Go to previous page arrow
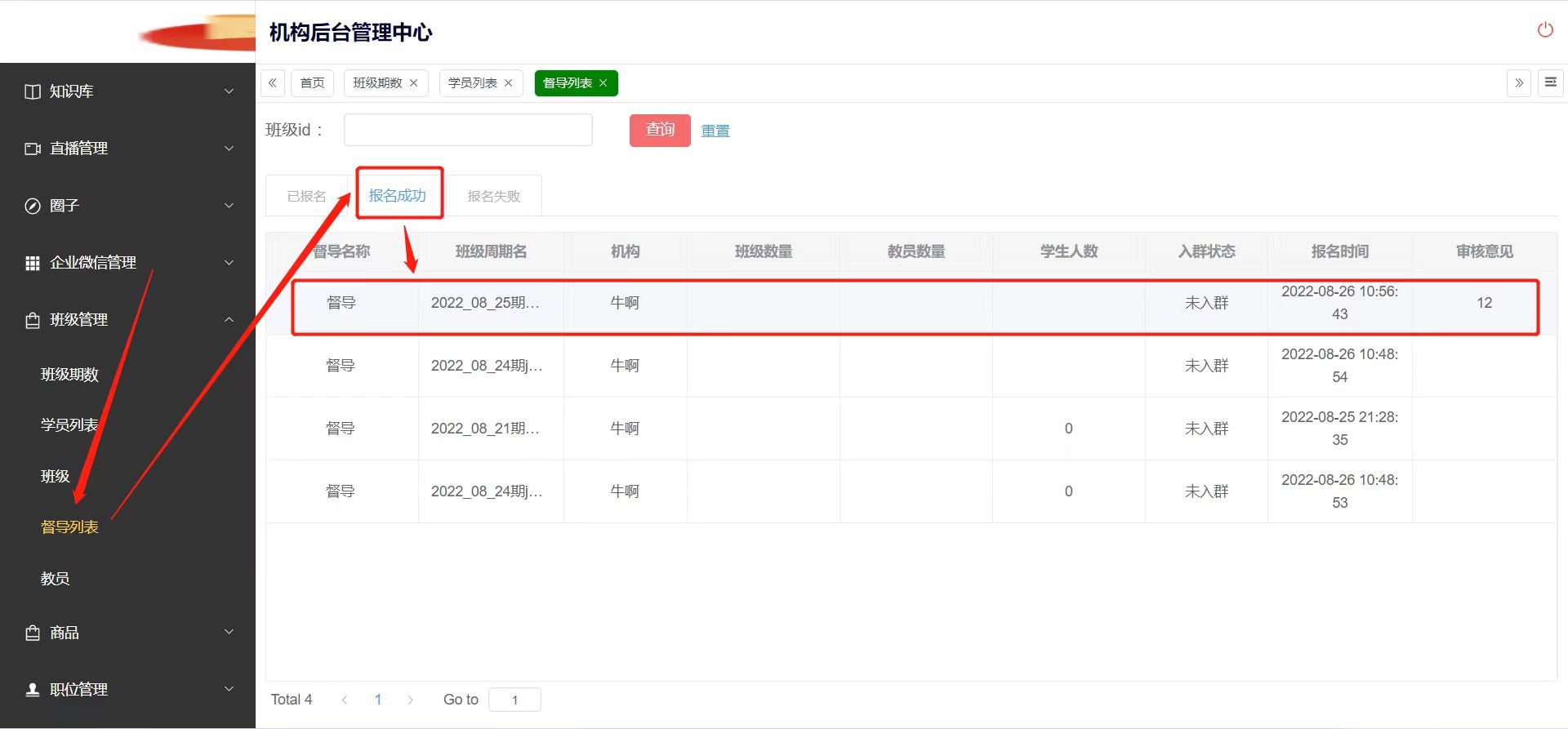The height and width of the screenshot is (729, 1568). [345, 700]
